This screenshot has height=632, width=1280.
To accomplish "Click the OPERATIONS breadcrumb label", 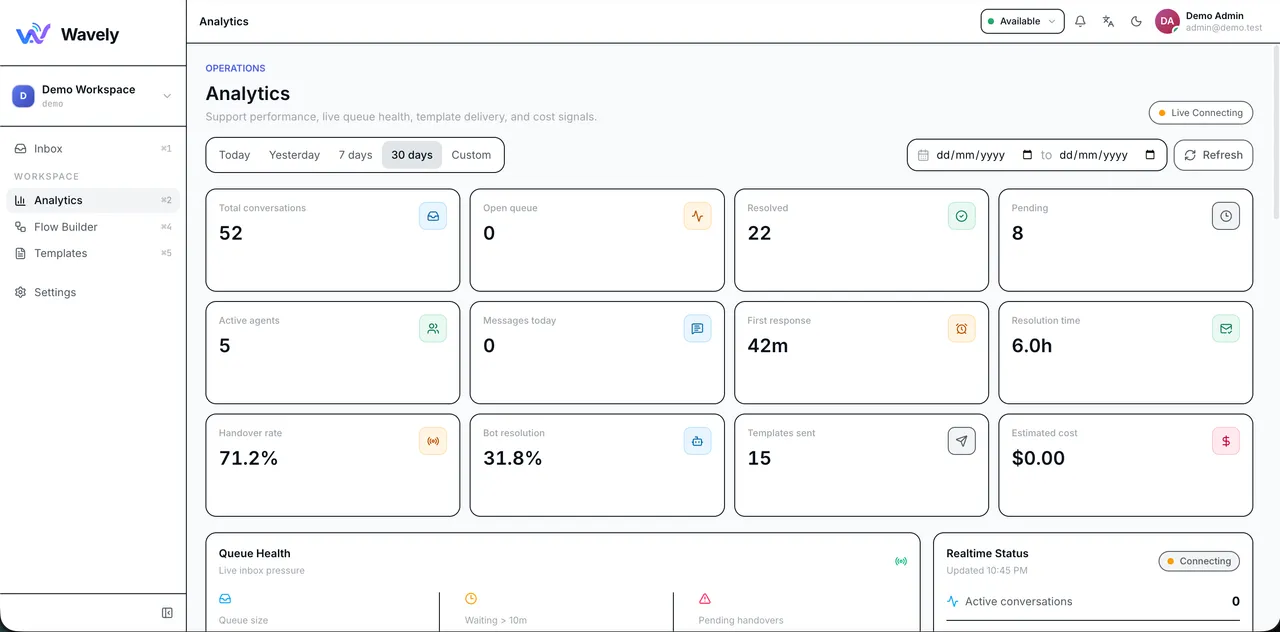I will pyautogui.click(x=235, y=68).
